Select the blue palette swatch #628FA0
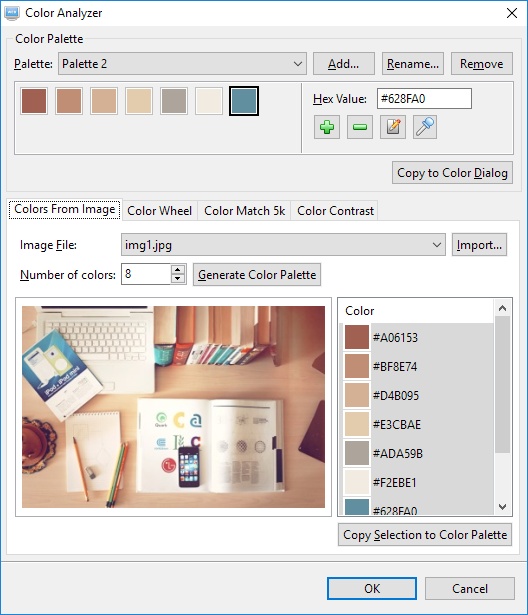Viewport: 528px width, 615px height. click(x=244, y=101)
